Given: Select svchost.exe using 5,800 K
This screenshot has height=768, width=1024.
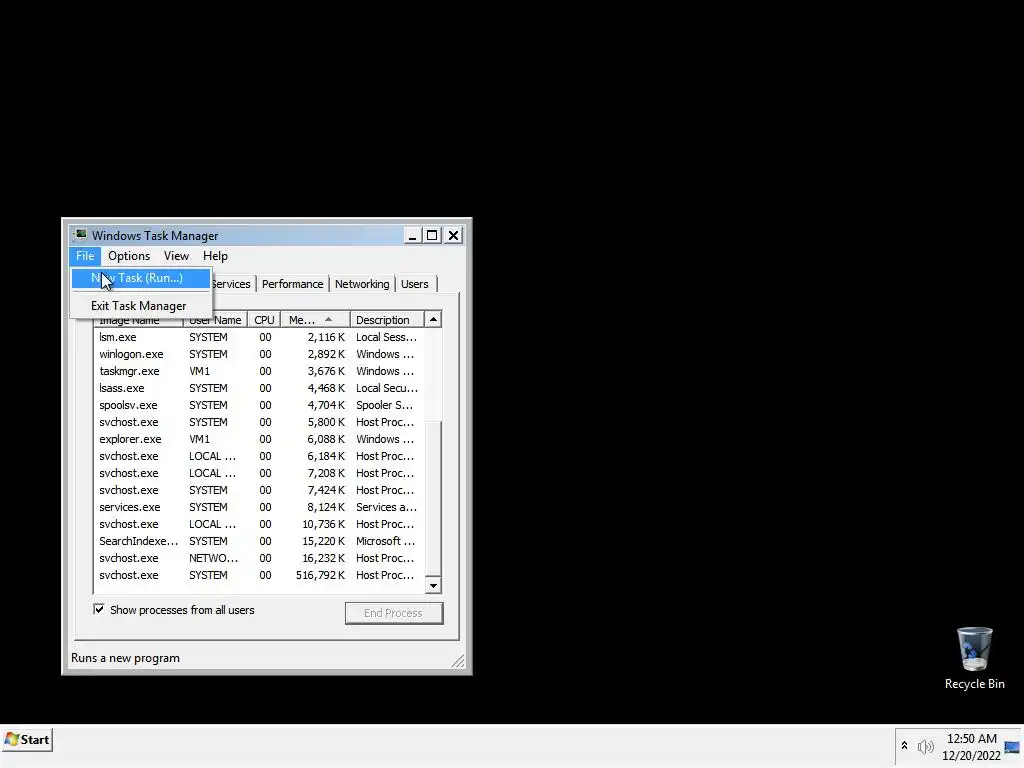Looking at the screenshot, I should pos(259,422).
